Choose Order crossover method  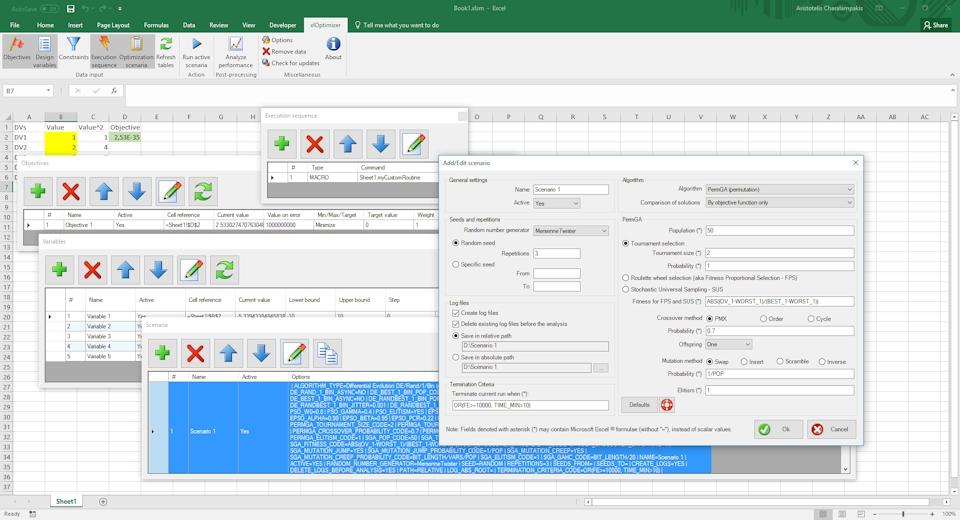coord(763,319)
